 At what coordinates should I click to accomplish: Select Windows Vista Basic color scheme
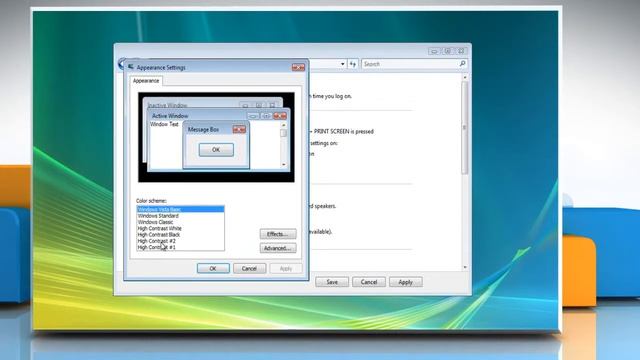coord(180,209)
